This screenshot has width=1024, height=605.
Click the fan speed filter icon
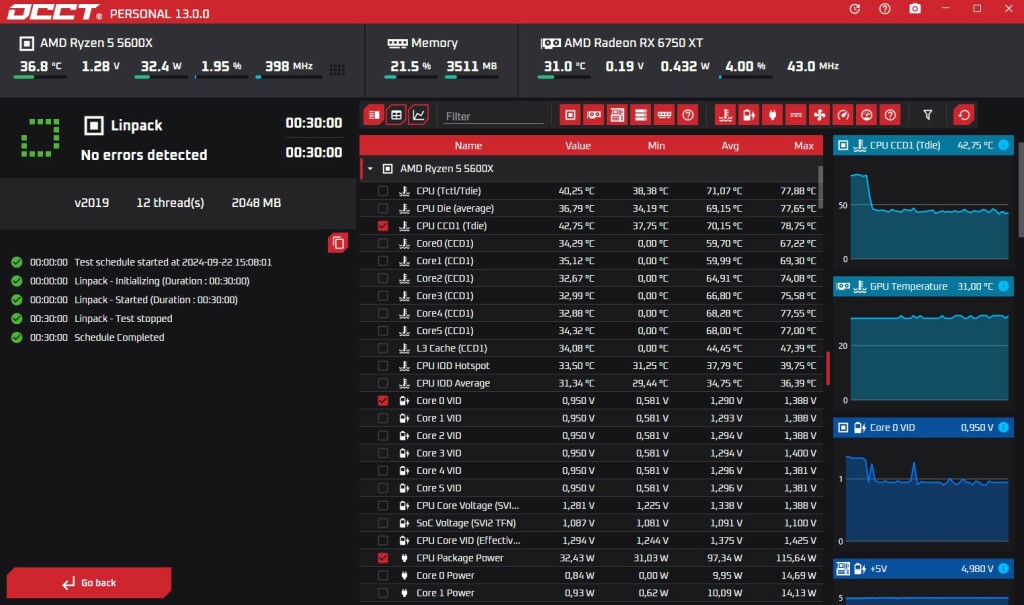click(x=819, y=115)
